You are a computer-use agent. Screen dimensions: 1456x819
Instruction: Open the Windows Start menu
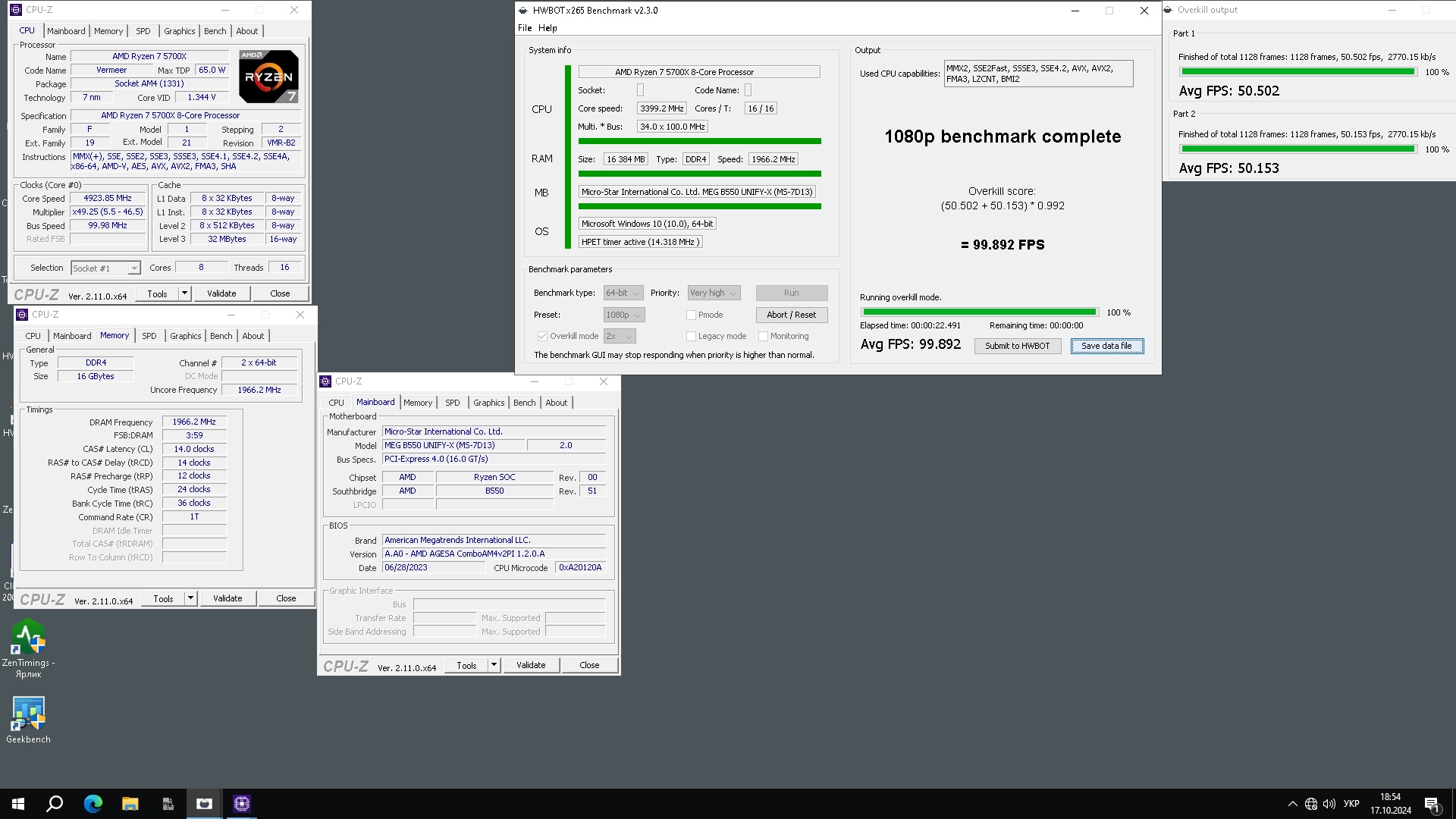coord(18,804)
